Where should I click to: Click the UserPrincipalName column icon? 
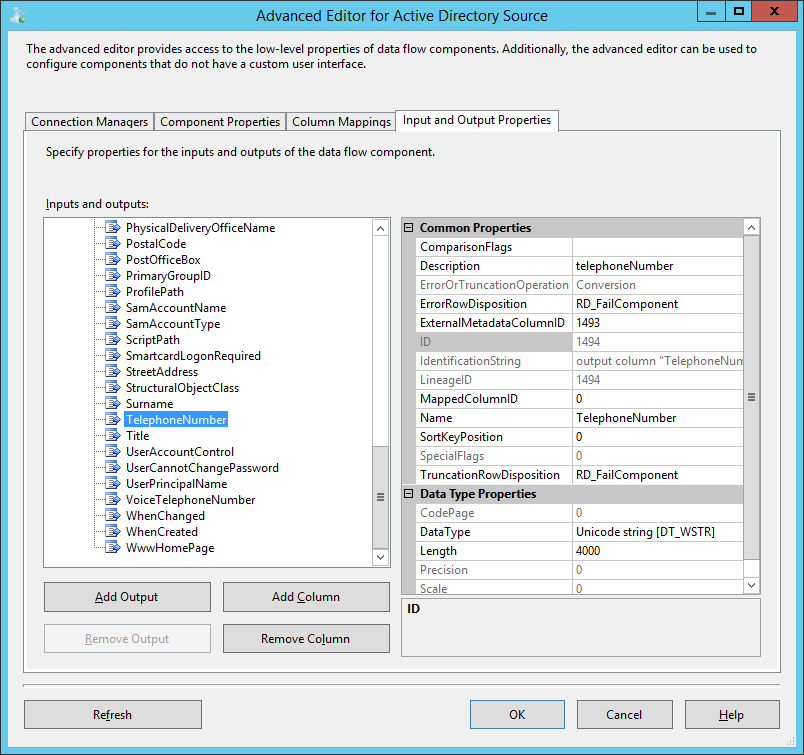click(x=113, y=483)
